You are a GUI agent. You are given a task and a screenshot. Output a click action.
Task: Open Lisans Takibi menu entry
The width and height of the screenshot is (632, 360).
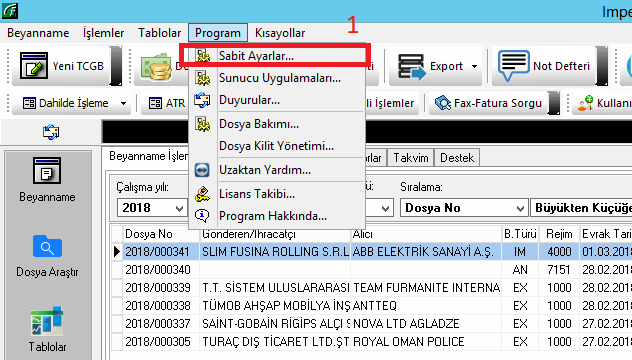tap(277, 194)
